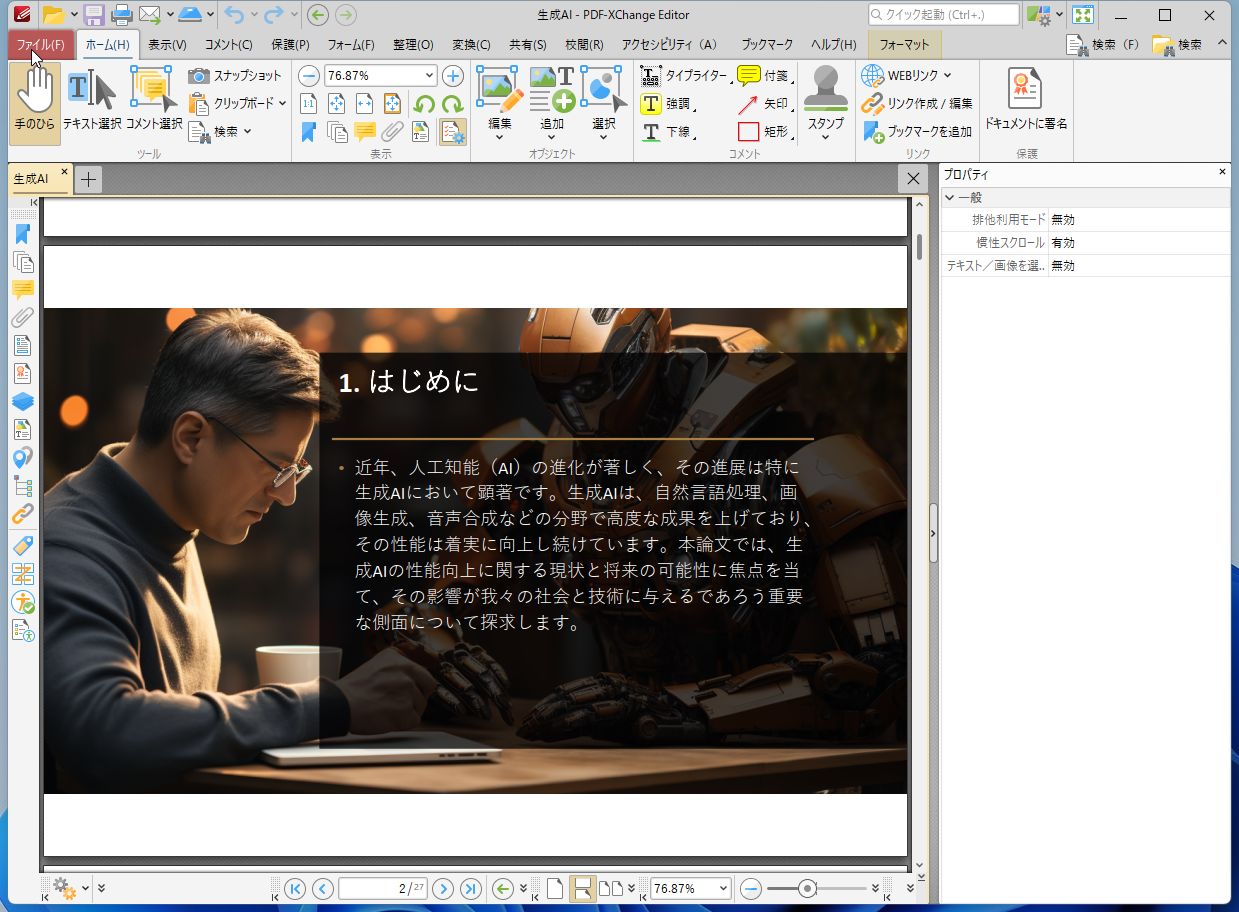
Task: Select the 手のひら (Hand) tool
Action: pos(34,100)
